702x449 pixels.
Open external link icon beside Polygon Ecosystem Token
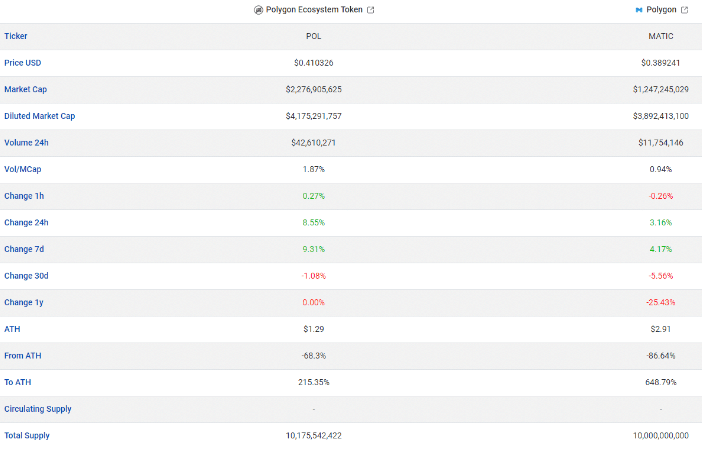pos(371,10)
